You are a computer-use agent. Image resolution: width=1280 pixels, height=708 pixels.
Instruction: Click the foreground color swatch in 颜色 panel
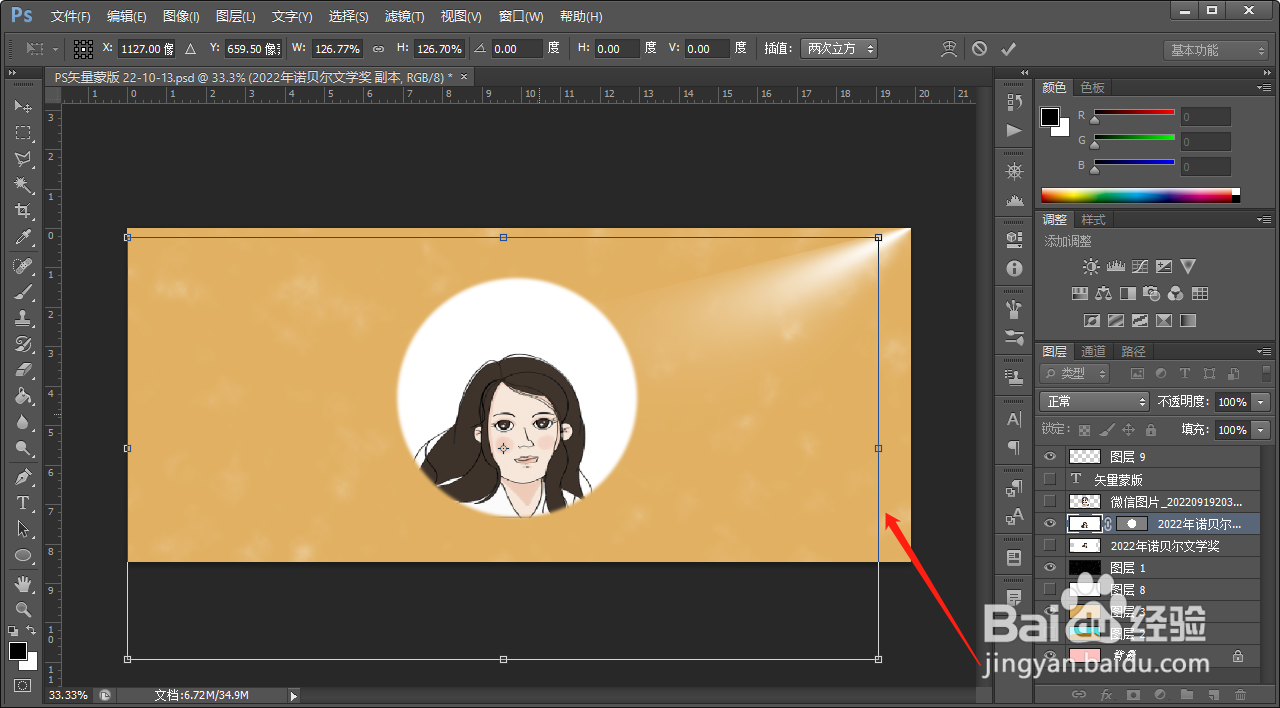click(1050, 117)
